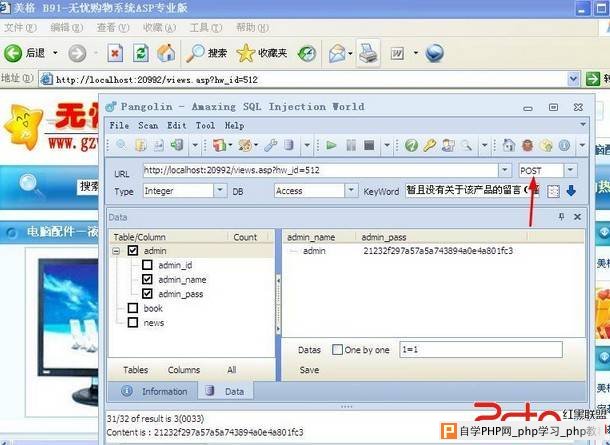Click the Stop scan square icon
Viewport: 610px width, 445px height.
tap(369, 145)
